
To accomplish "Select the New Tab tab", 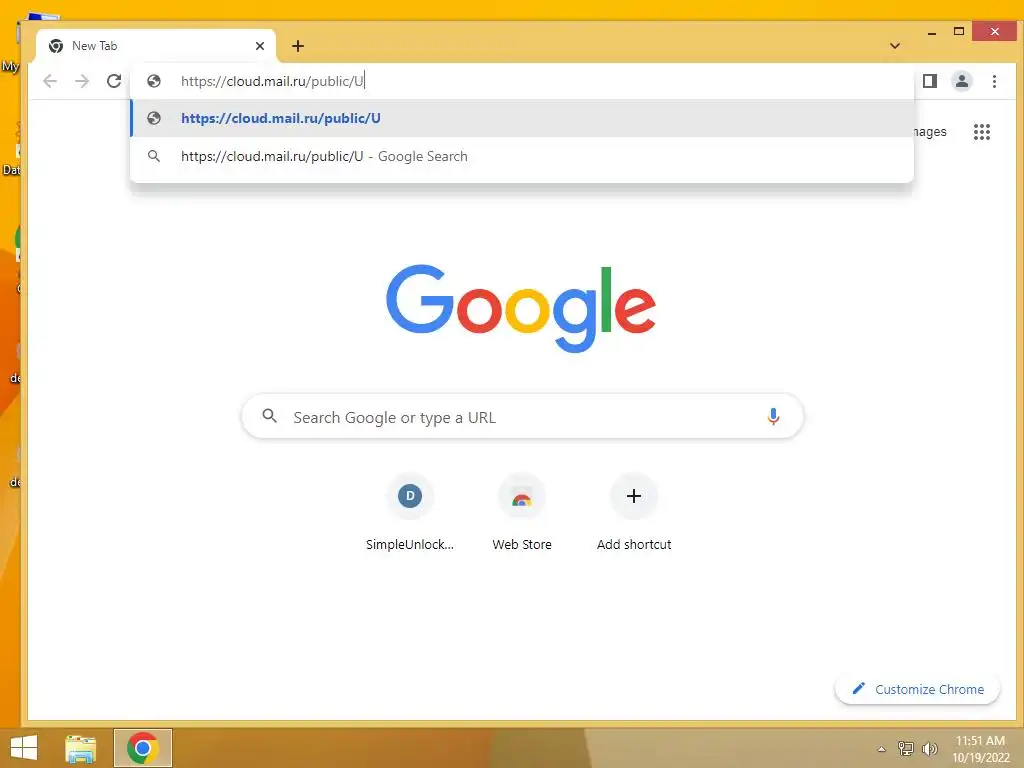I will click(x=155, y=46).
